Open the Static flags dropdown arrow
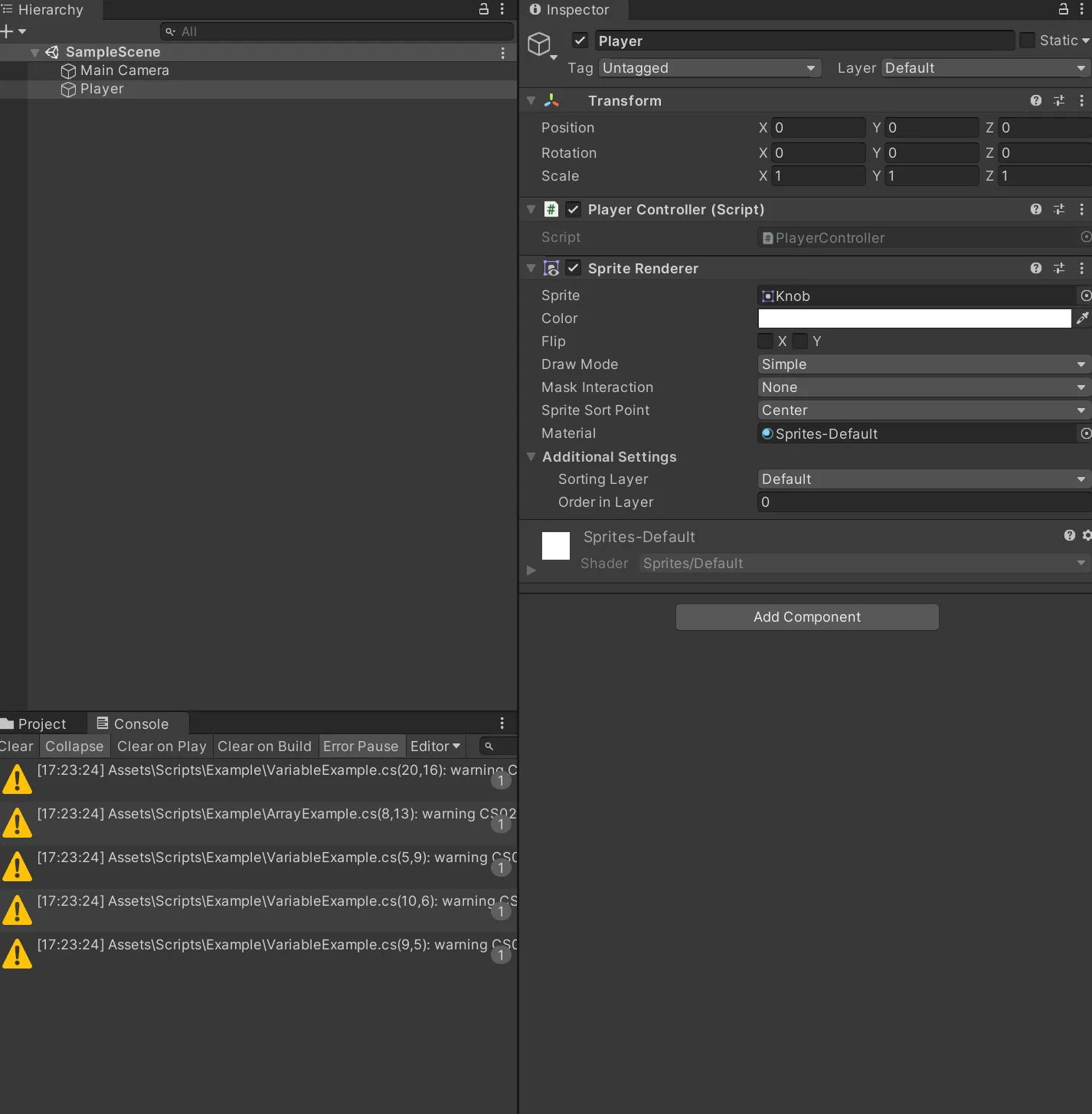This screenshot has height=1114, width=1092. coord(1085,41)
